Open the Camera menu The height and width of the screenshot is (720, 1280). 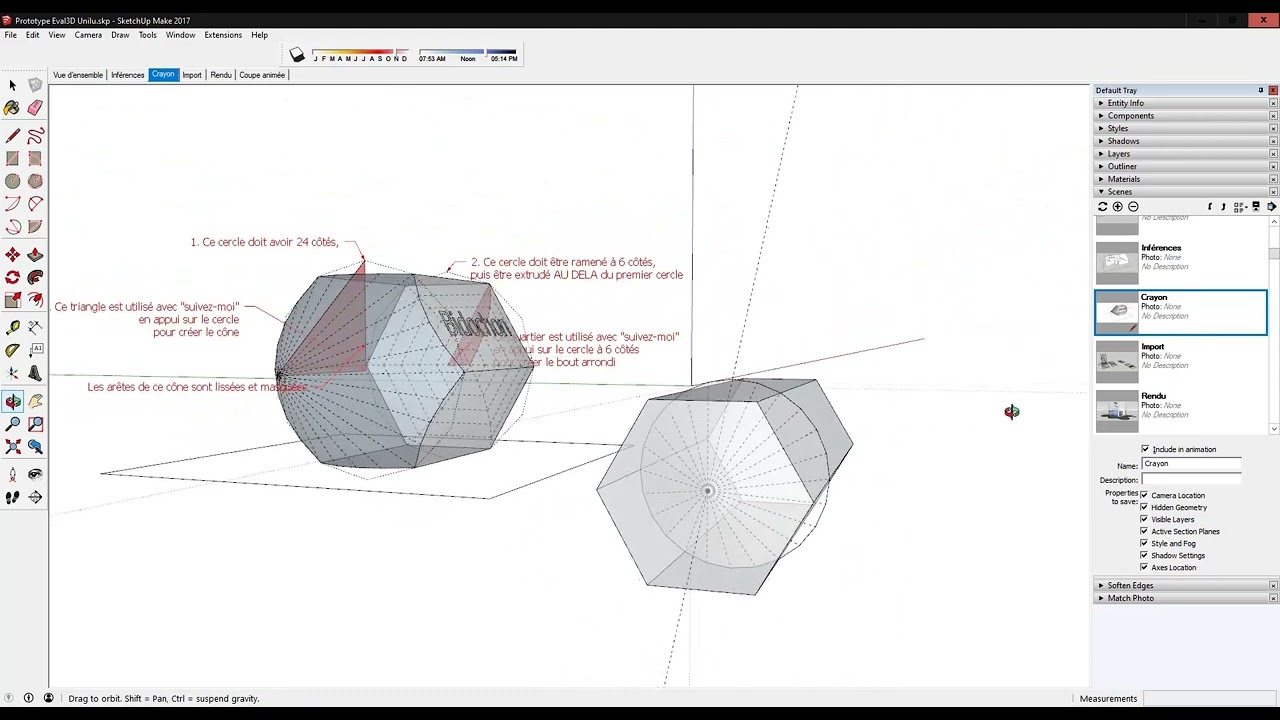point(88,35)
